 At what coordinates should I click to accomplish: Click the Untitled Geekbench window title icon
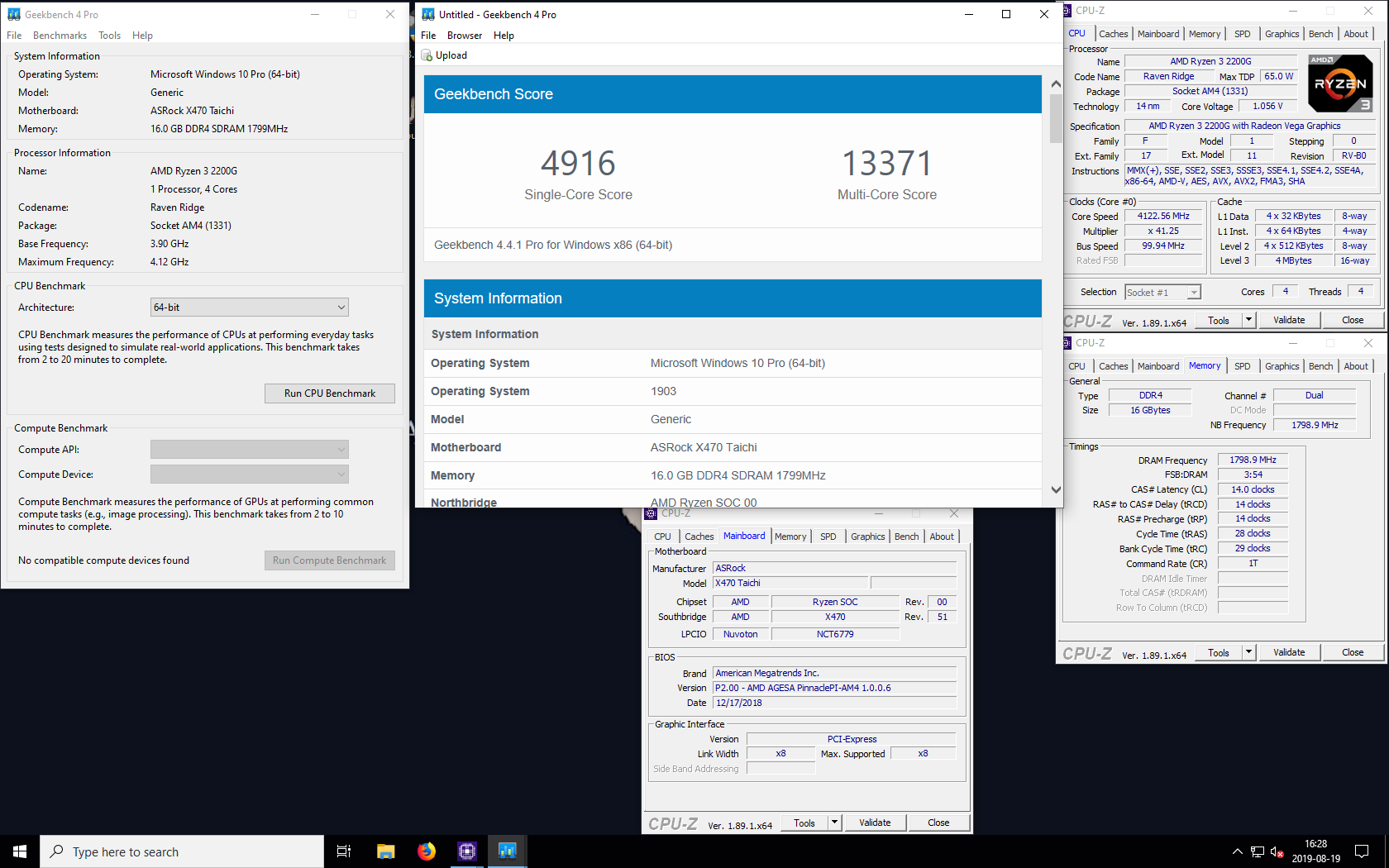click(x=428, y=14)
